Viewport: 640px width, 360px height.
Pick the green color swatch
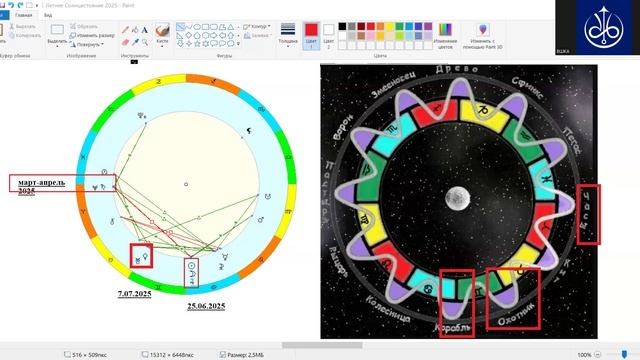pyautogui.click(x=399, y=27)
